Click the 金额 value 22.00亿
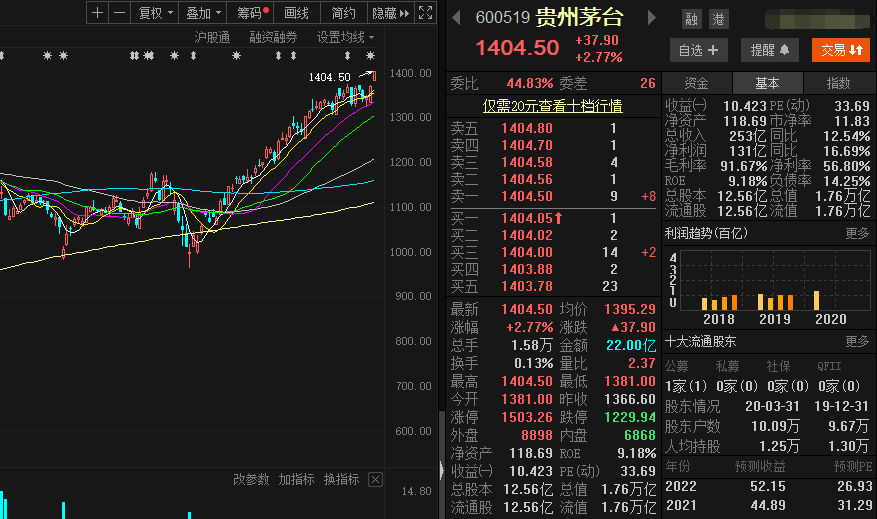The width and height of the screenshot is (877, 519). coord(631,346)
